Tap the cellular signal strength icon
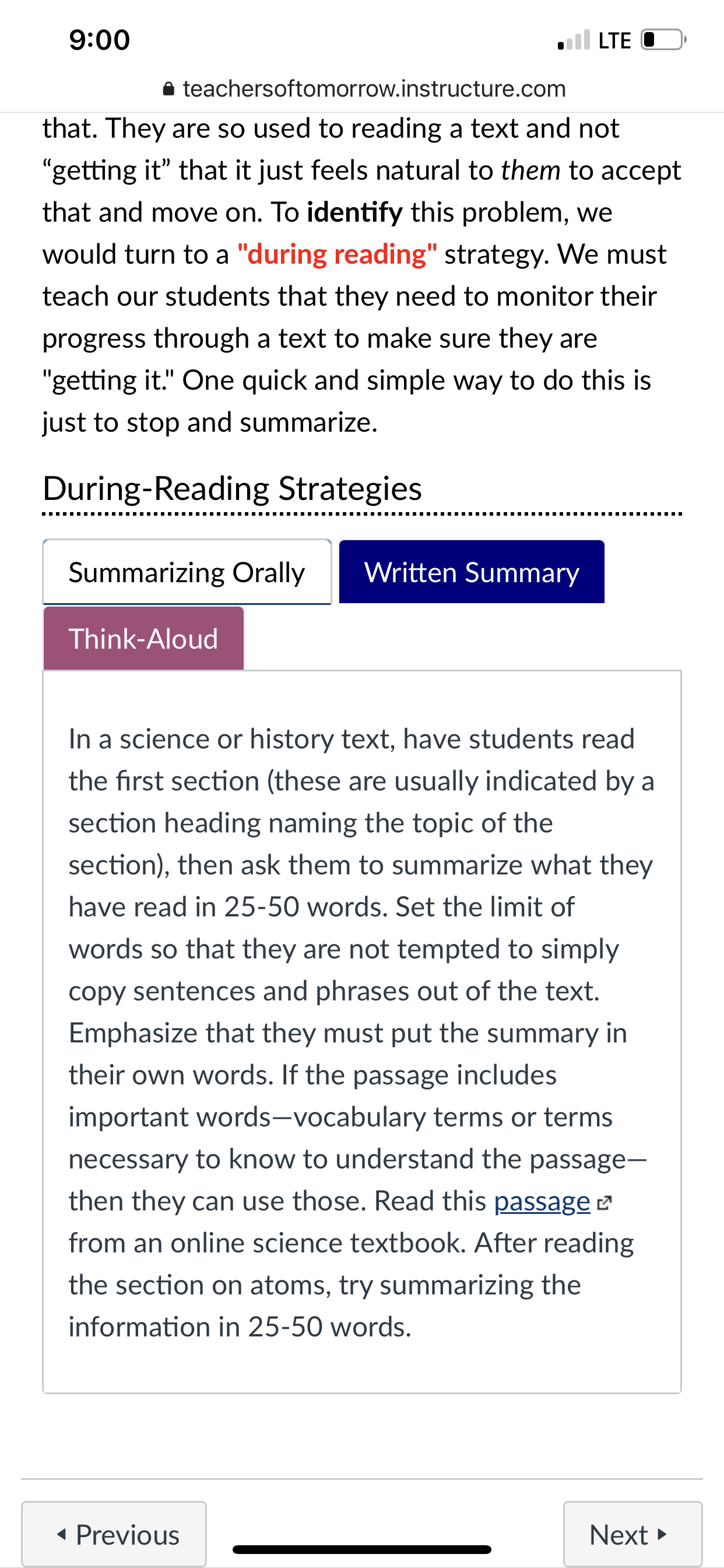 click(x=573, y=40)
